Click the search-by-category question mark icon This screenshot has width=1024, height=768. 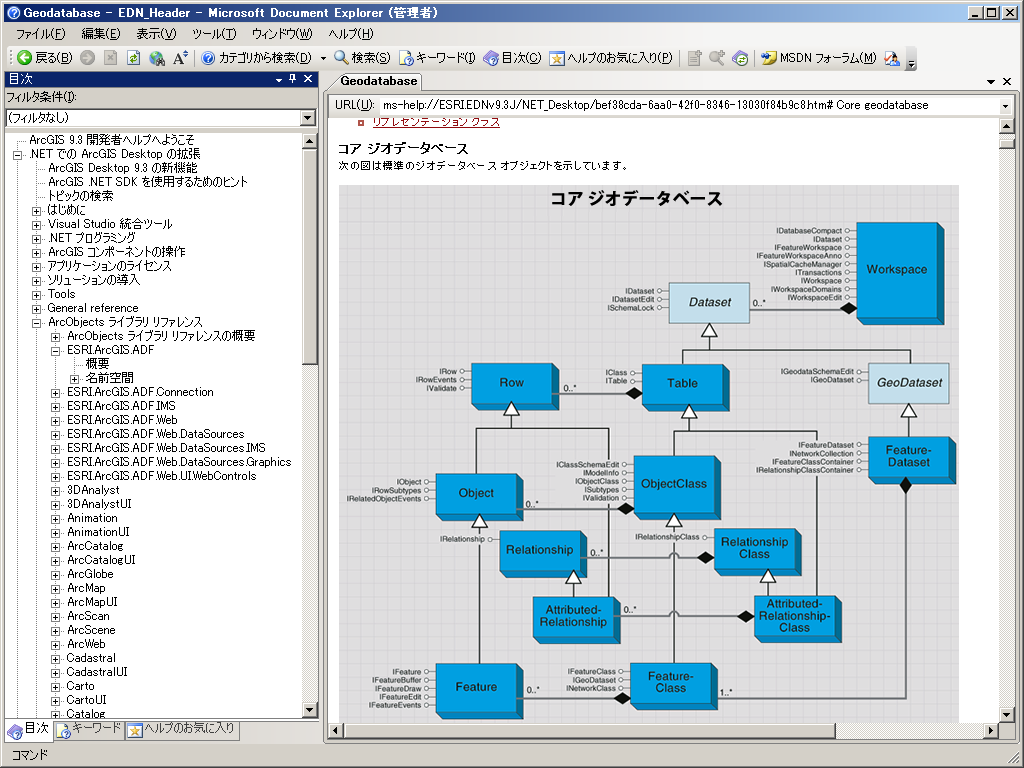click(208, 58)
